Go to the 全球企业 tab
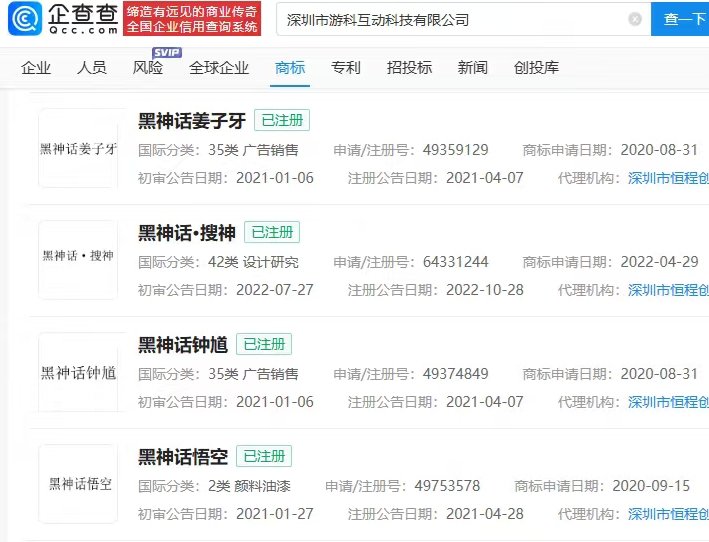The image size is (709, 542). (x=219, y=68)
